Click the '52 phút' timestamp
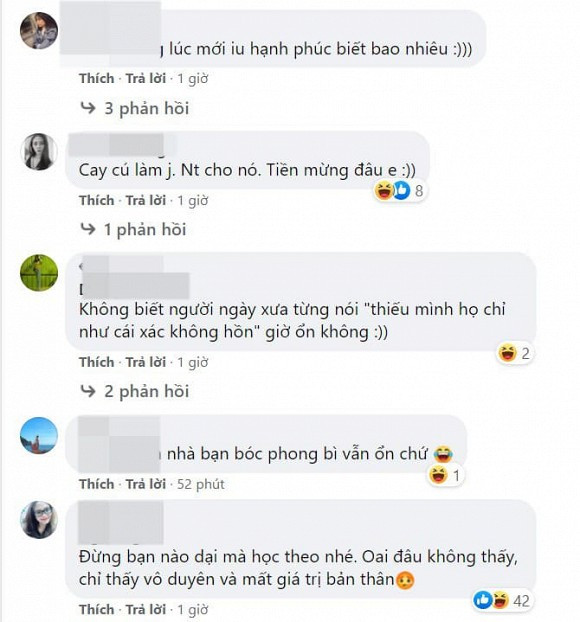The image size is (580, 622). coord(201,484)
